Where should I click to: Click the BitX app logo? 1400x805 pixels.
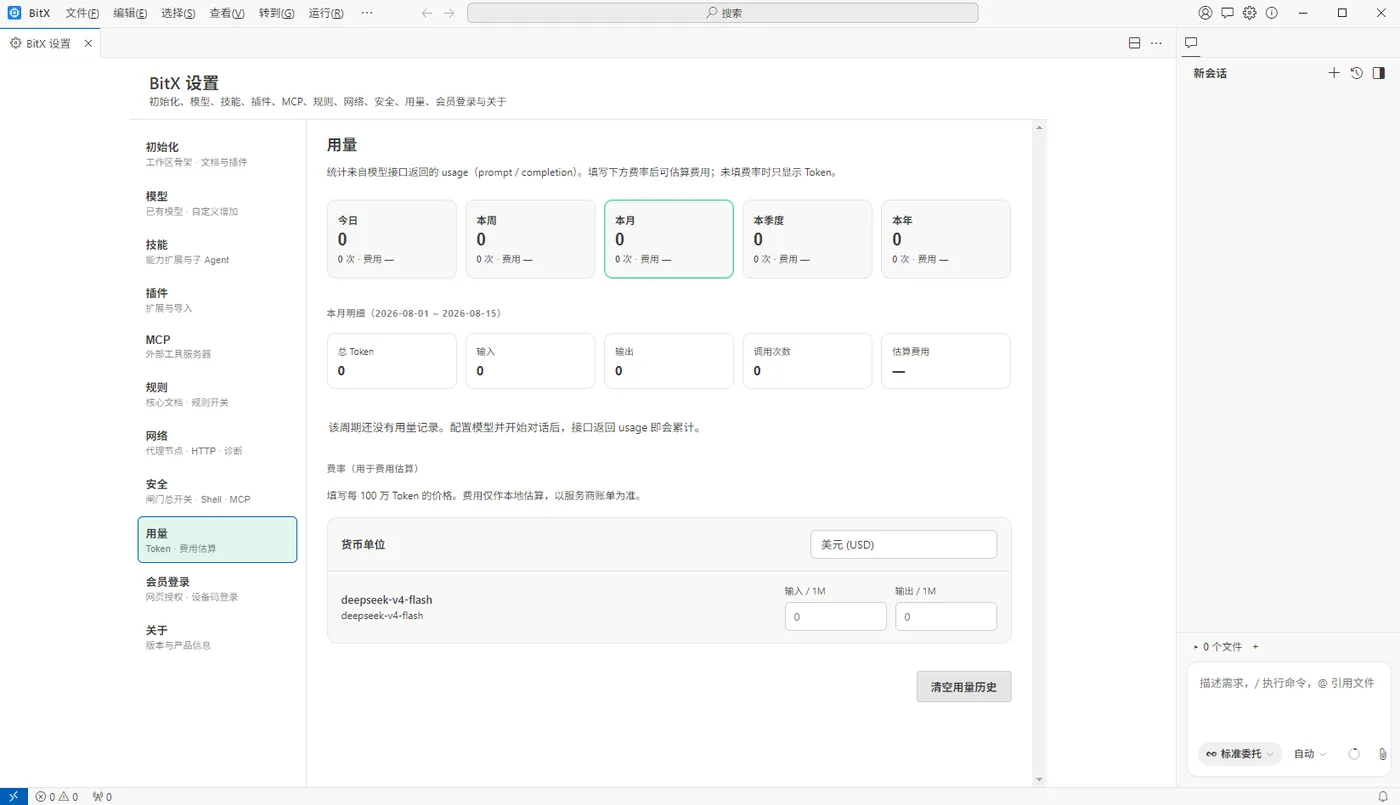tap(14, 13)
